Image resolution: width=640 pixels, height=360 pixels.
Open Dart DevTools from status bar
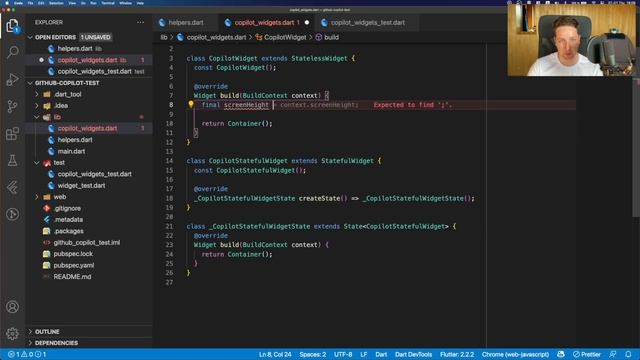(413, 354)
